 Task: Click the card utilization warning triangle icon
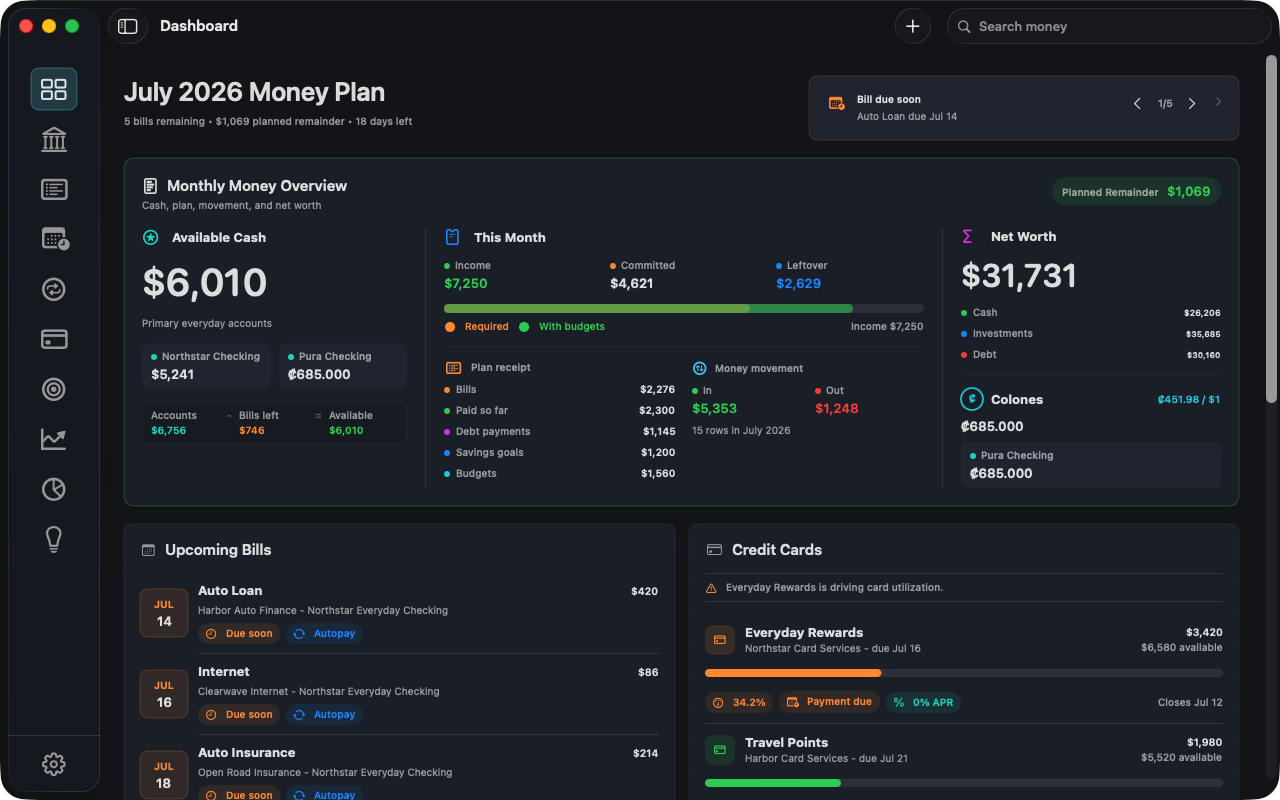711,588
